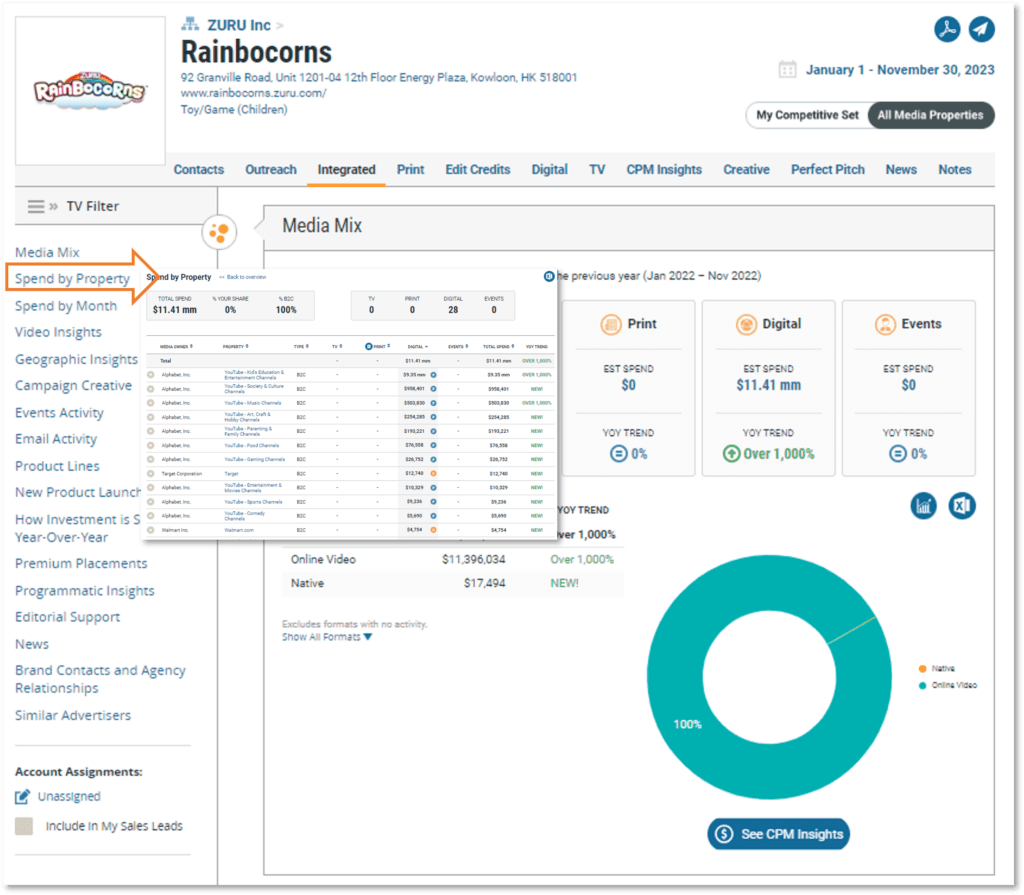1024x895 pixels.
Task: Click the Unassigned edit pencil icon
Action: pos(23,796)
